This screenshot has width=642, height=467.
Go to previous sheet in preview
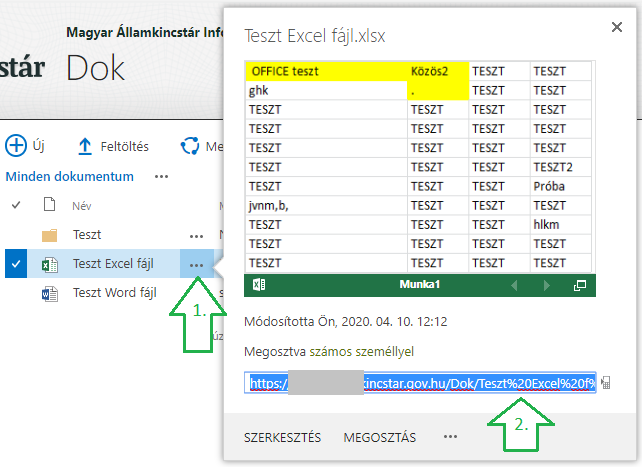514,285
